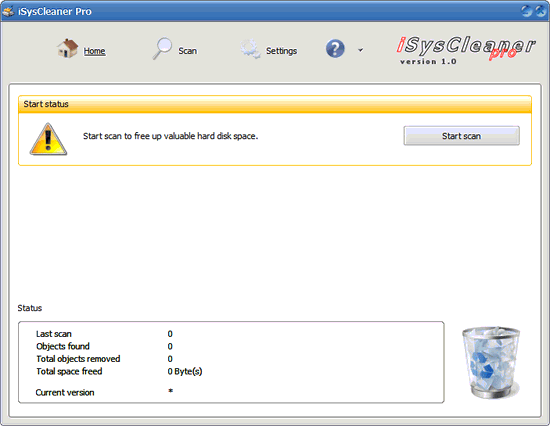Click the house icon for Home

click(67, 49)
